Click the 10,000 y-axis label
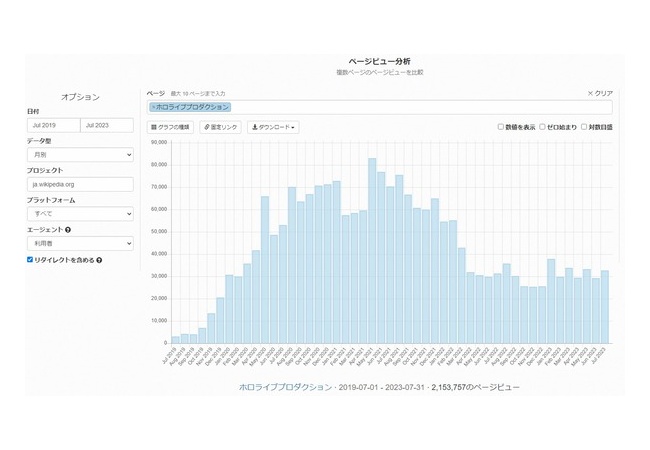This screenshot has width=650, height=450. (x=159, y=321)
